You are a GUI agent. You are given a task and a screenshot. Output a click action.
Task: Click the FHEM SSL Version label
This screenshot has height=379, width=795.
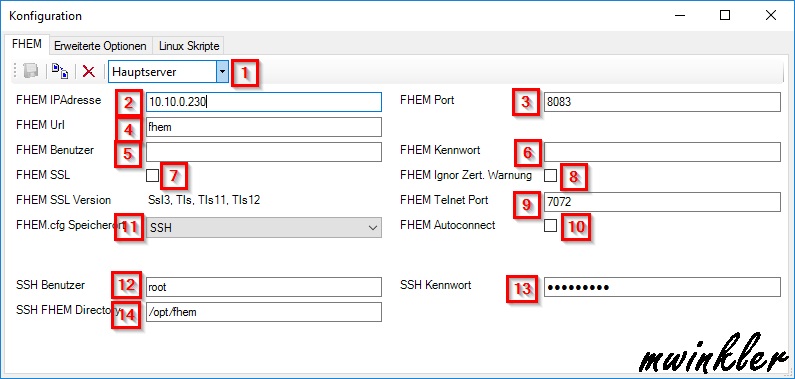tap(63, 200)
